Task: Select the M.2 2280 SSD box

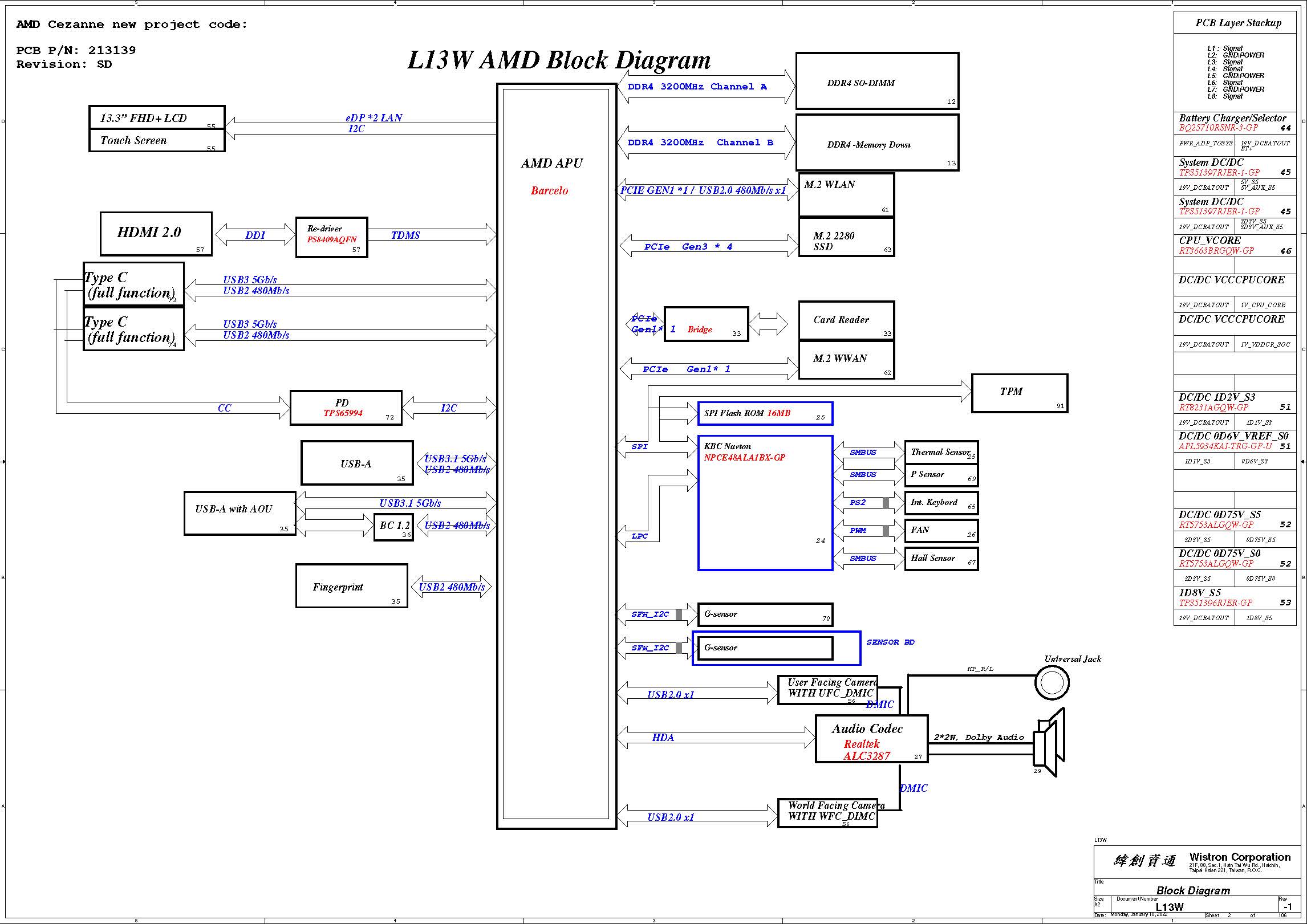Action: [x=846, y=238]
